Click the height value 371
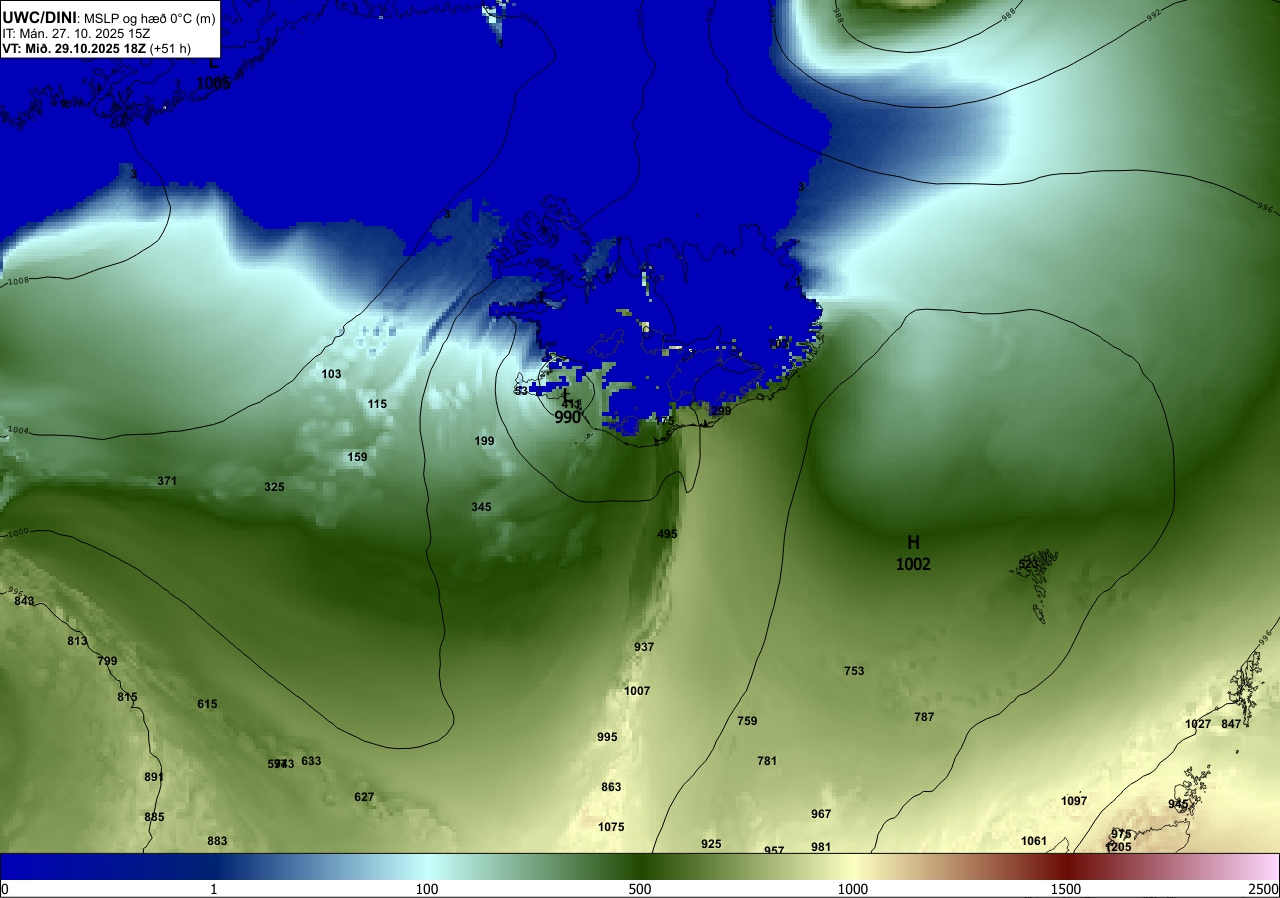1280x898 pixels. [167, 481]
